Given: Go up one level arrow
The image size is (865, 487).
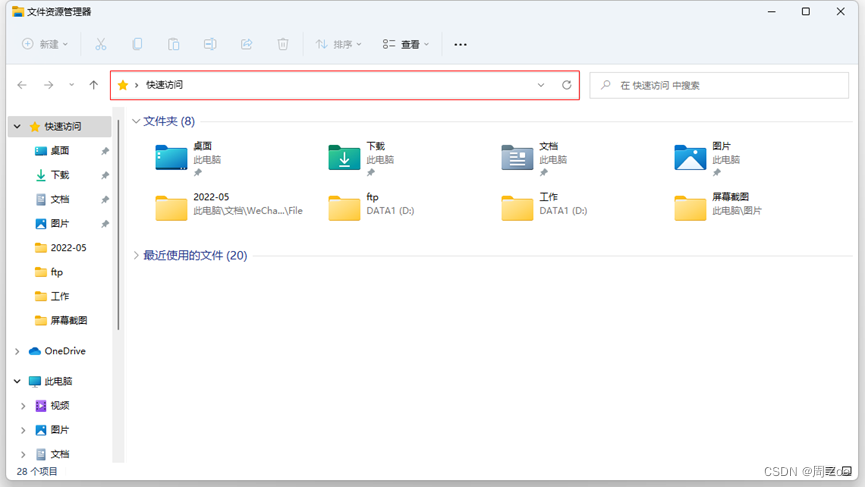Looking at the screenshot, I should point(93,85).
